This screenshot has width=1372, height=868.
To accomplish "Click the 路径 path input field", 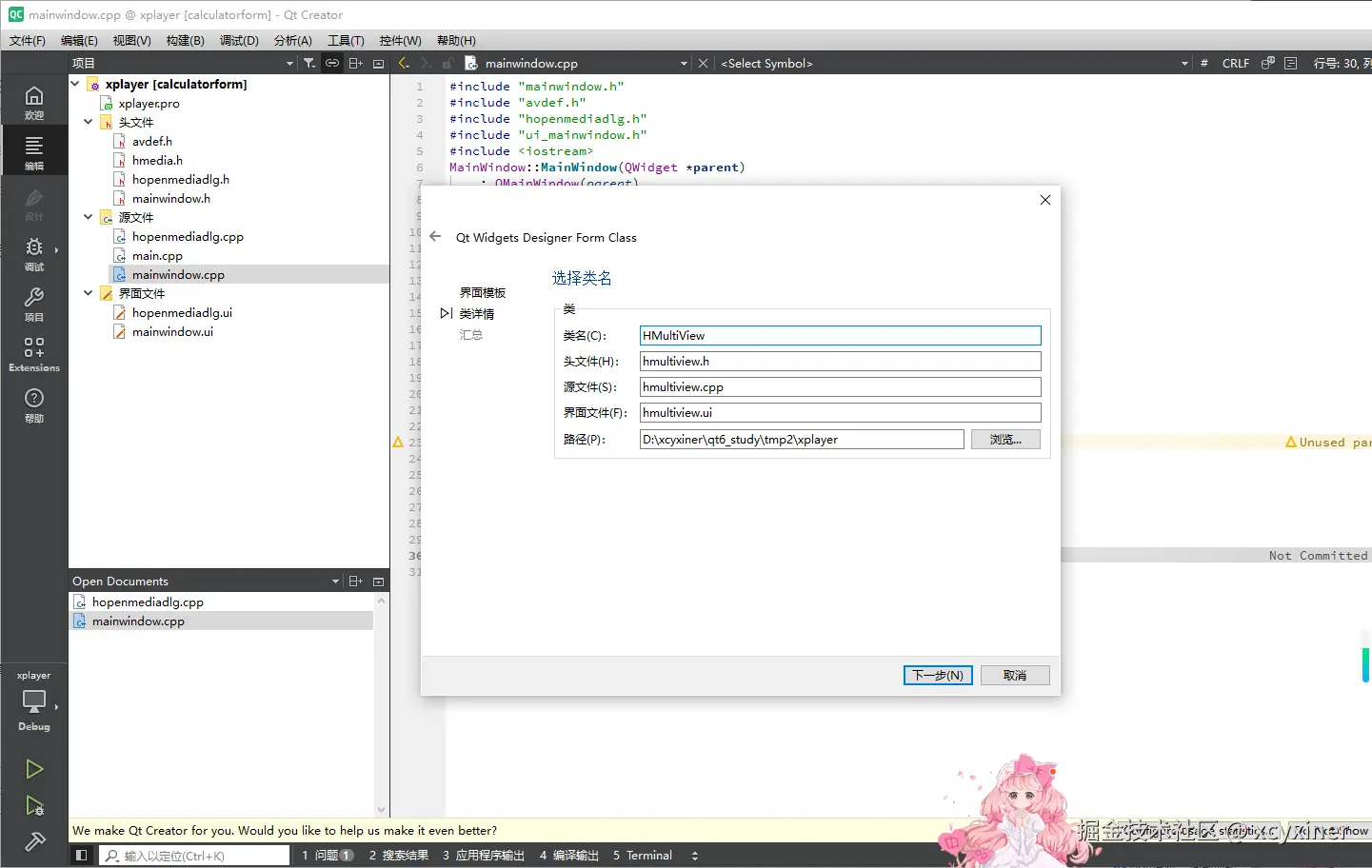I will [x=802, y=439].
